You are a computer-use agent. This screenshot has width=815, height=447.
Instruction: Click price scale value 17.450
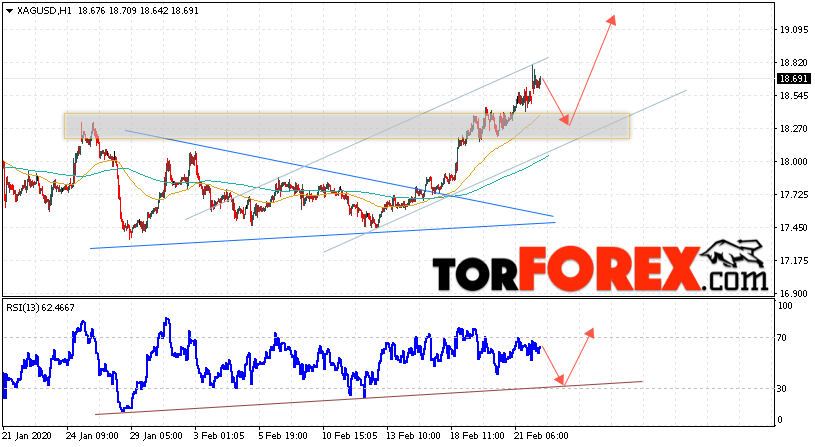[x=794, y=227]
